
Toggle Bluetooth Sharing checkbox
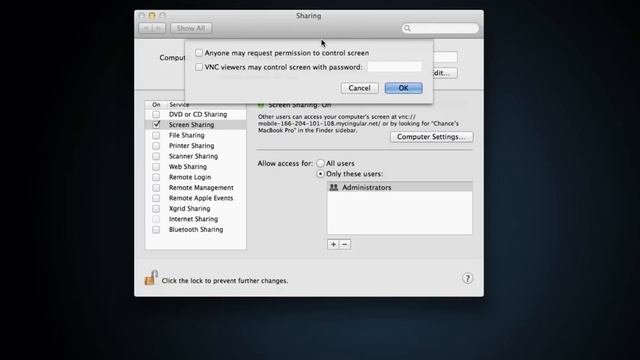156,230
